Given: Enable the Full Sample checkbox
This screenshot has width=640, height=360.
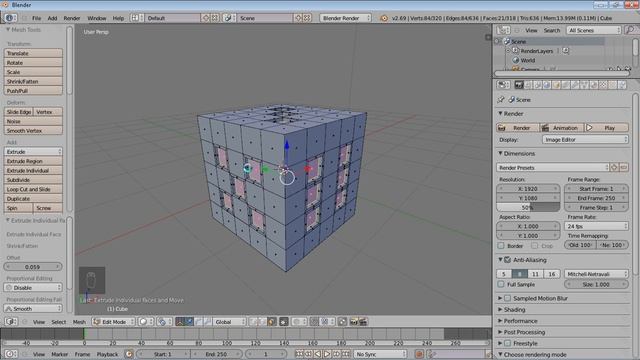Looking at the screenshot, I should pos(501,284).
